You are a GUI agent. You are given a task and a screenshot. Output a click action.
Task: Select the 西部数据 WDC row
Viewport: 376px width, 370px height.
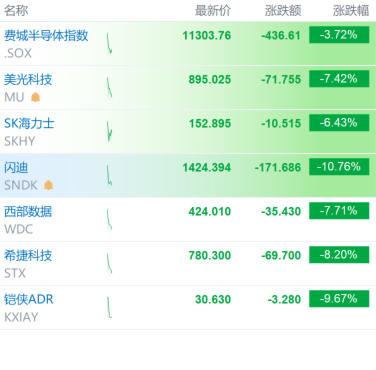tap(188, 220)
